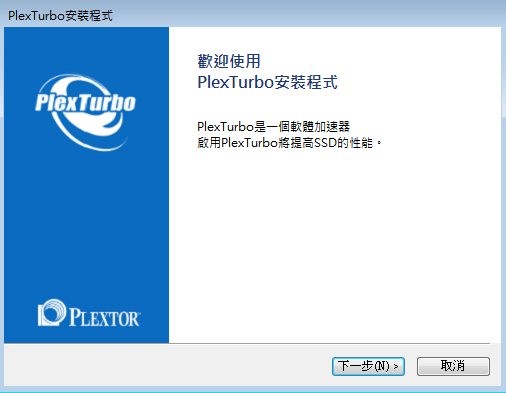This screenshot has height=393, width=506.
Task: Click the PlexTurbo logo in the blue panel
Action: pos(85,112)
